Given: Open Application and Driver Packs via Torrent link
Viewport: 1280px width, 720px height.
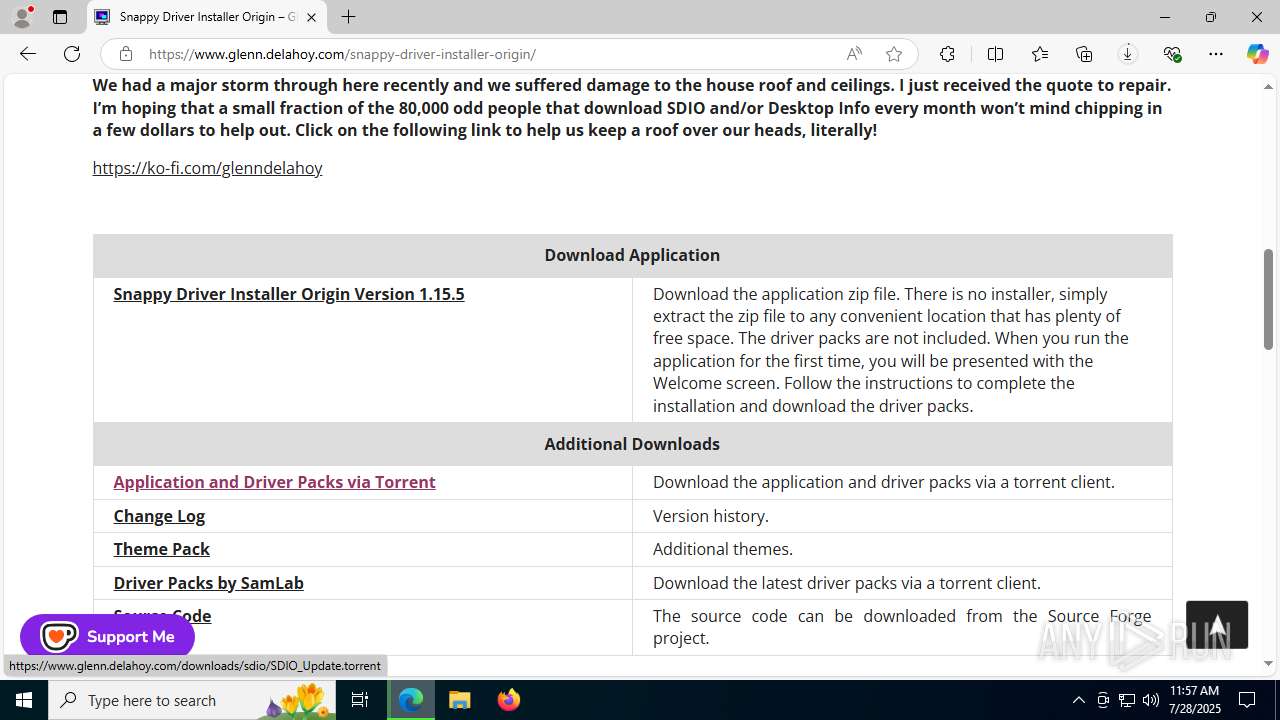Looking at the screenshot, I should point(274,482).
